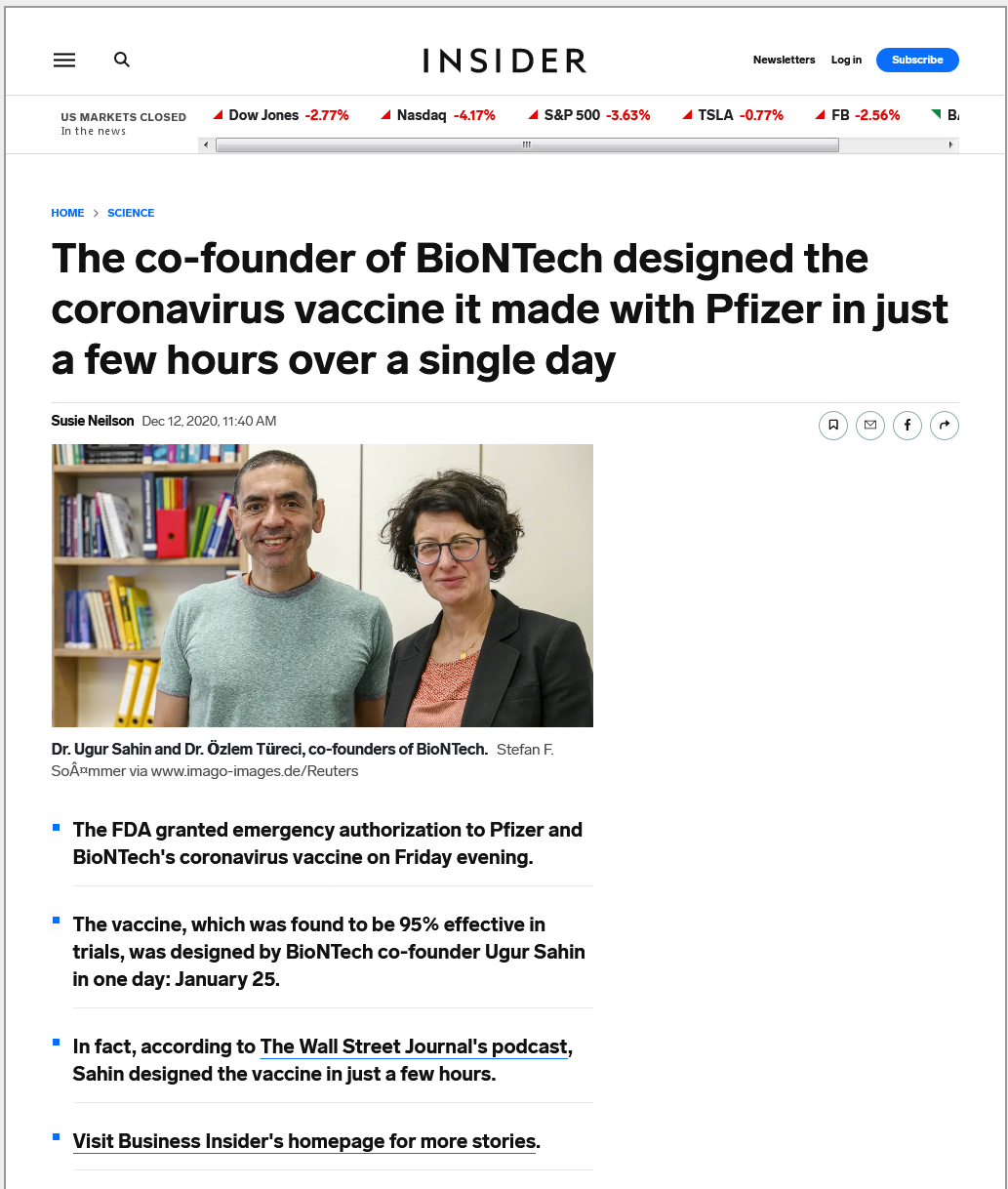
Task: Go to HOME breadcrumb
Action: [x=67, y=213]
